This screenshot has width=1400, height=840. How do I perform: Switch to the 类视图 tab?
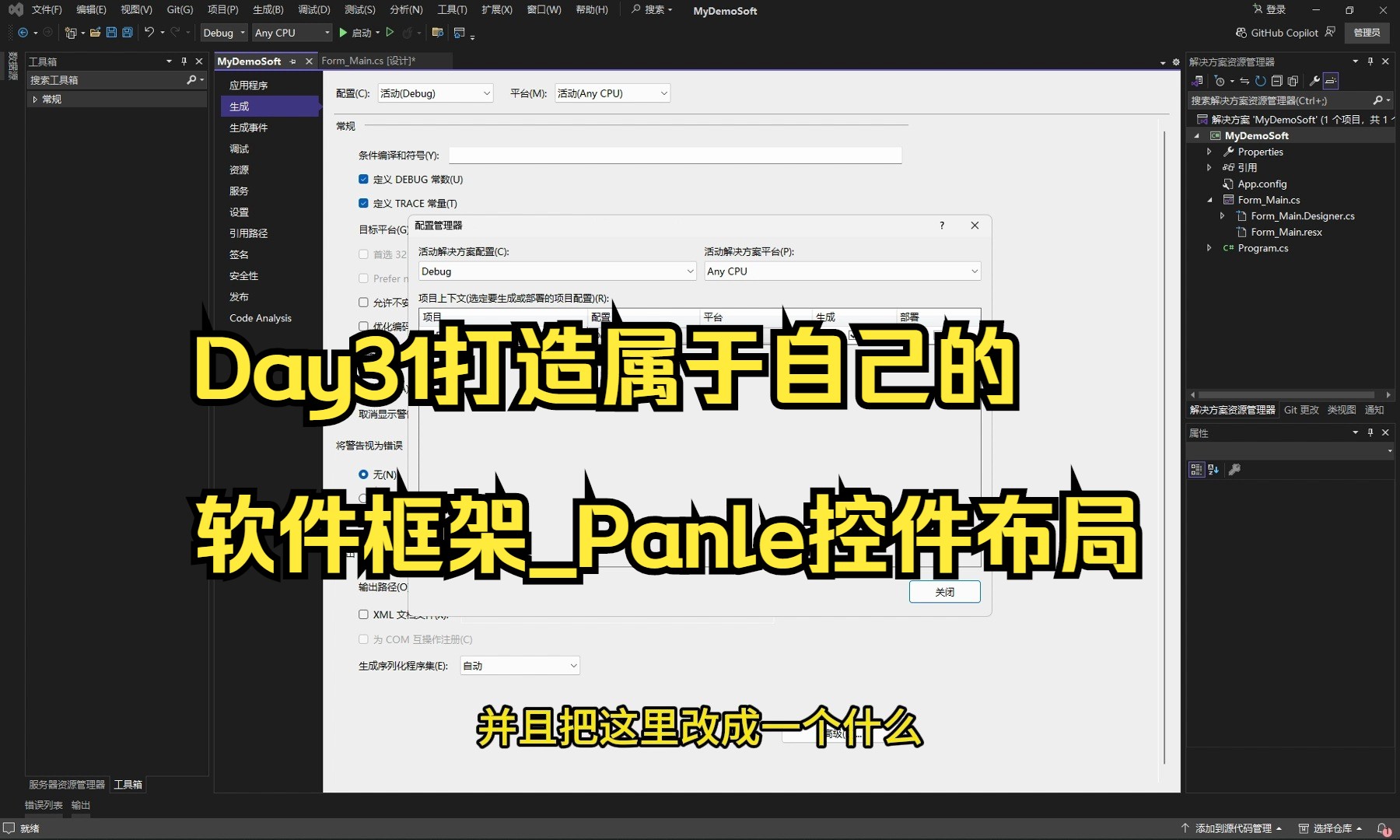[x=1341, y=410]
